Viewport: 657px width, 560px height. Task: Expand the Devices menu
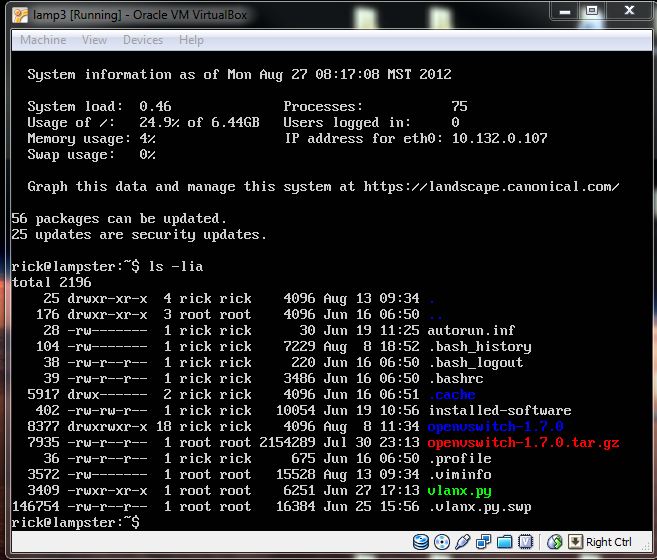pyautogui.click(x=143, y=40)
